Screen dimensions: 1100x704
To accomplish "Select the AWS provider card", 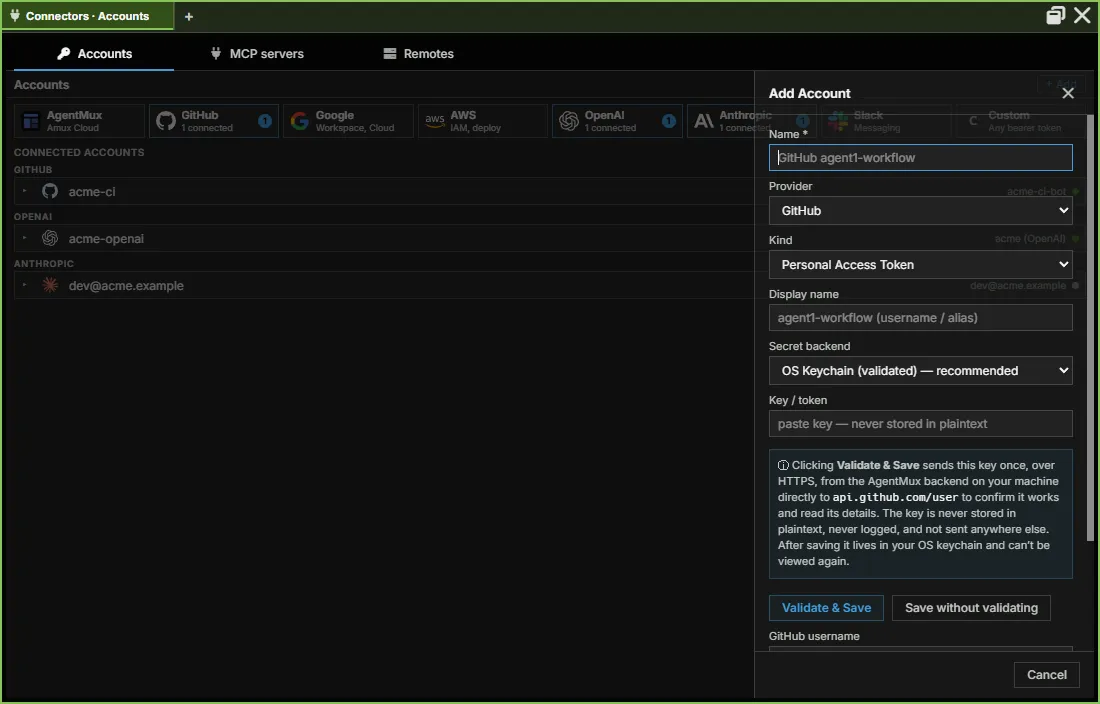I will point(483,121).
